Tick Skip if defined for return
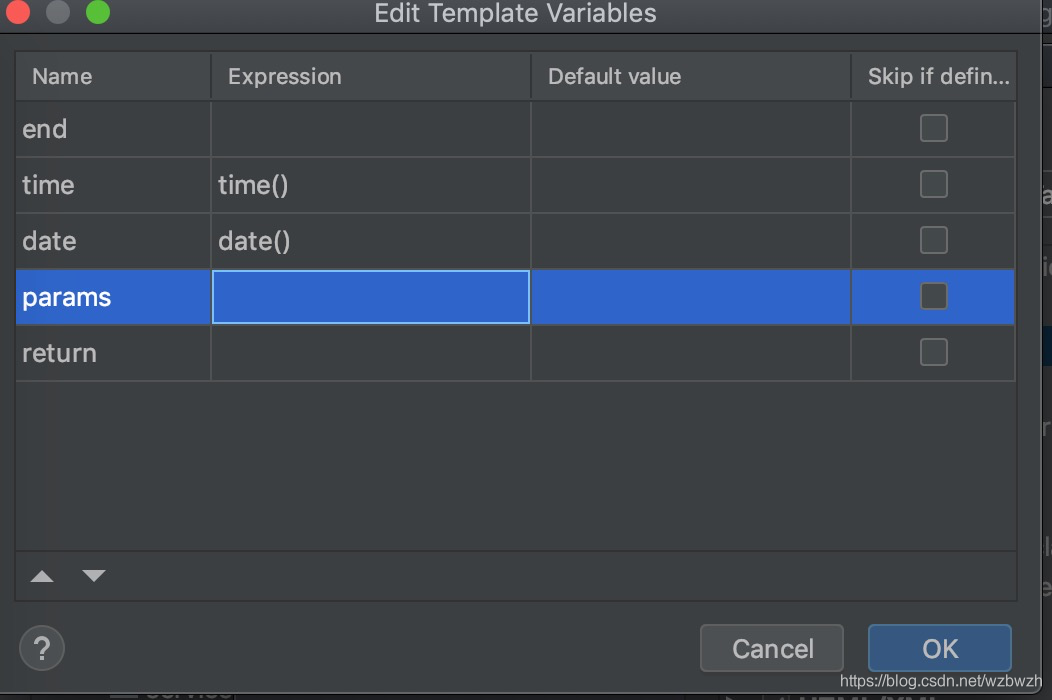1052x700 pixels. [933, 352]
